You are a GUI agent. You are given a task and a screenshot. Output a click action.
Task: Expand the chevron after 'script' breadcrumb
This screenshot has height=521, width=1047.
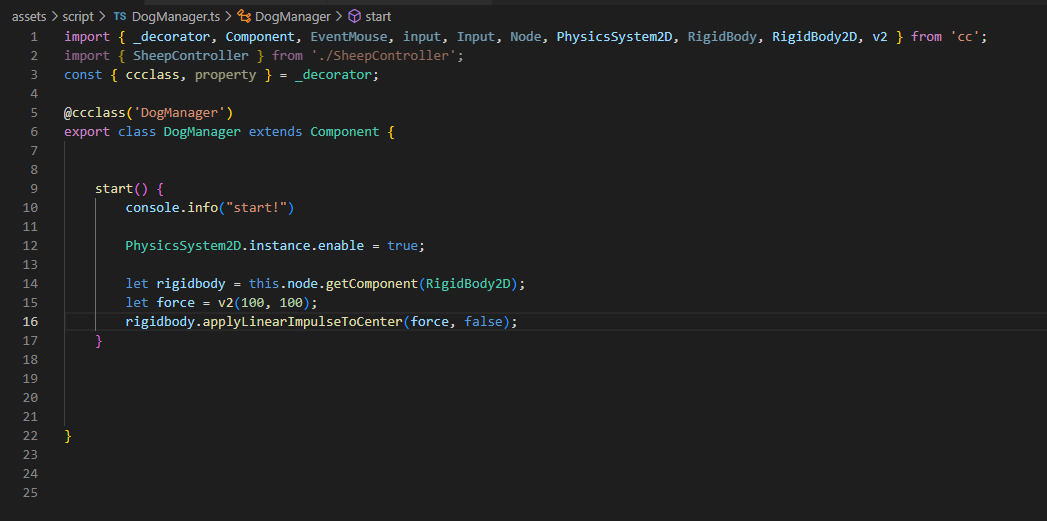[102, 16]
